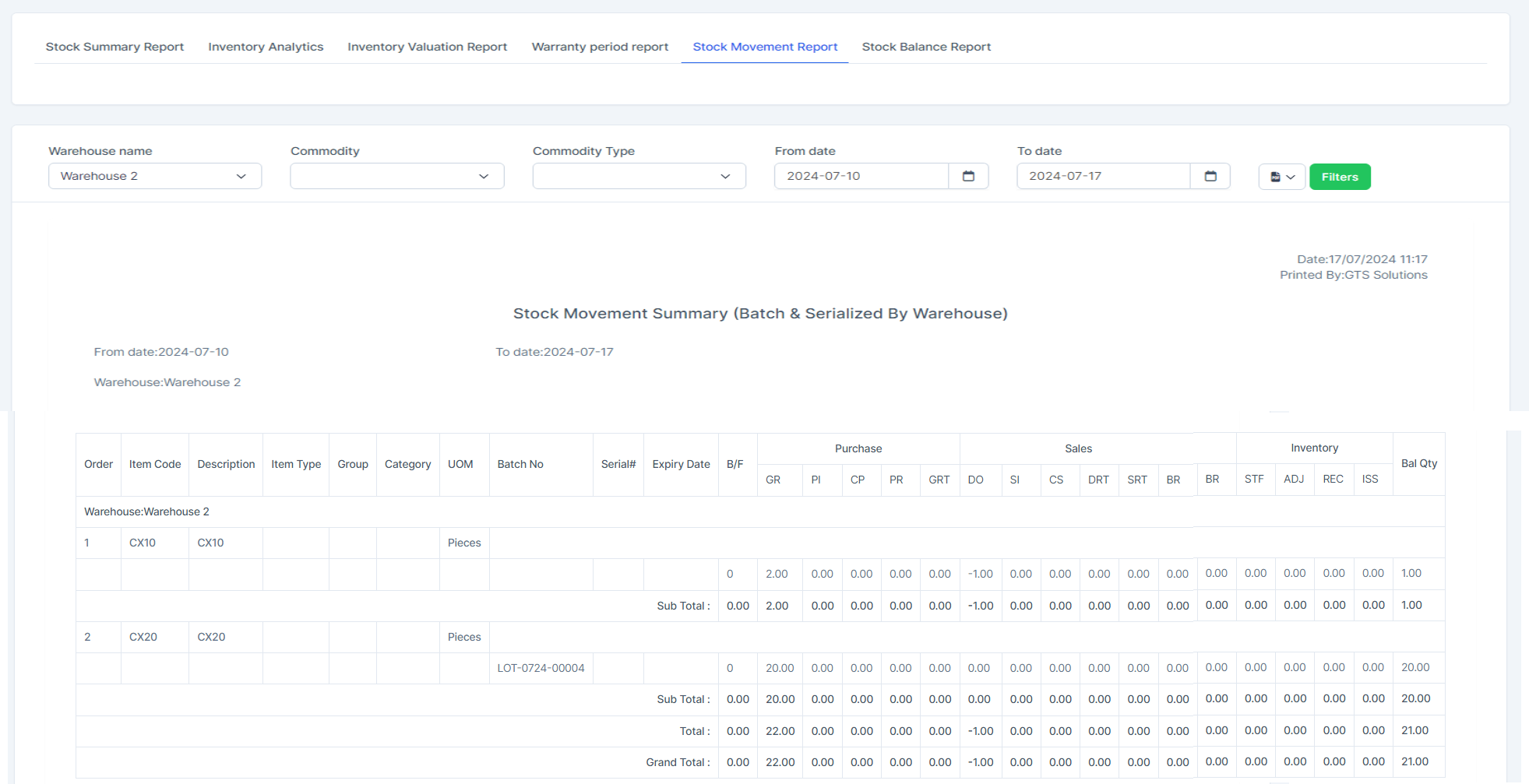Open the Commodity Type dropdown
The width and height of the screenshot is (1529, 784).
pyautogui.click(x=639, y=176)
